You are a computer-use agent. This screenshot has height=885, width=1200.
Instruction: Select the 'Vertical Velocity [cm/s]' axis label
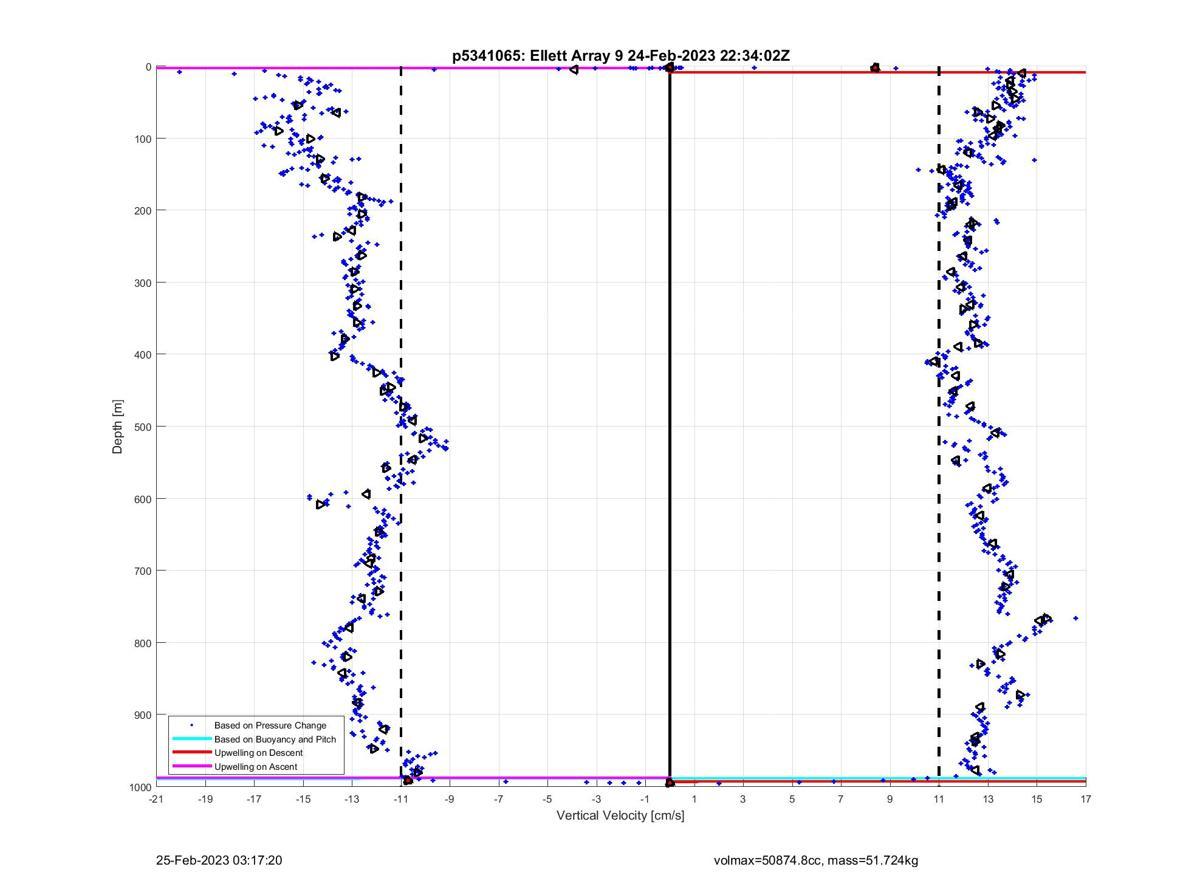(620, 816)
